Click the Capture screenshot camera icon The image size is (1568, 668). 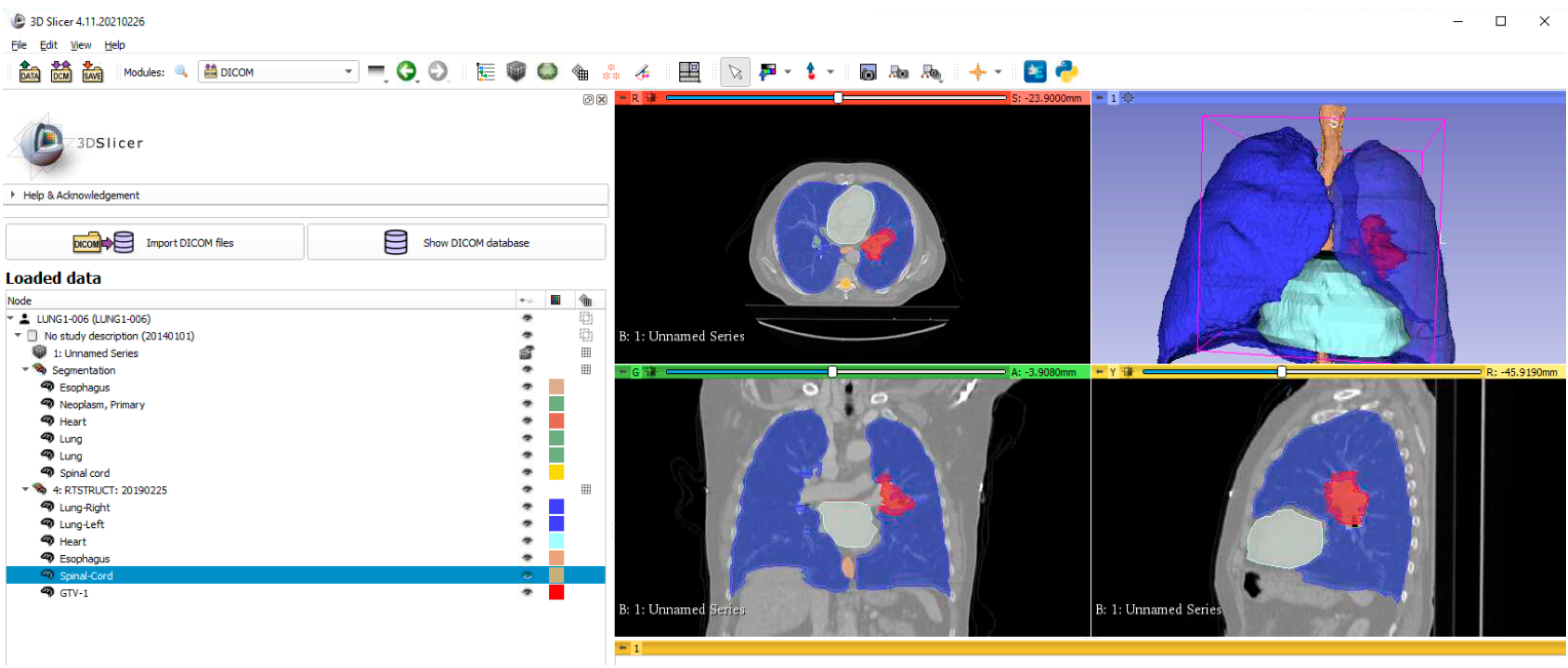tap(867, 73)
